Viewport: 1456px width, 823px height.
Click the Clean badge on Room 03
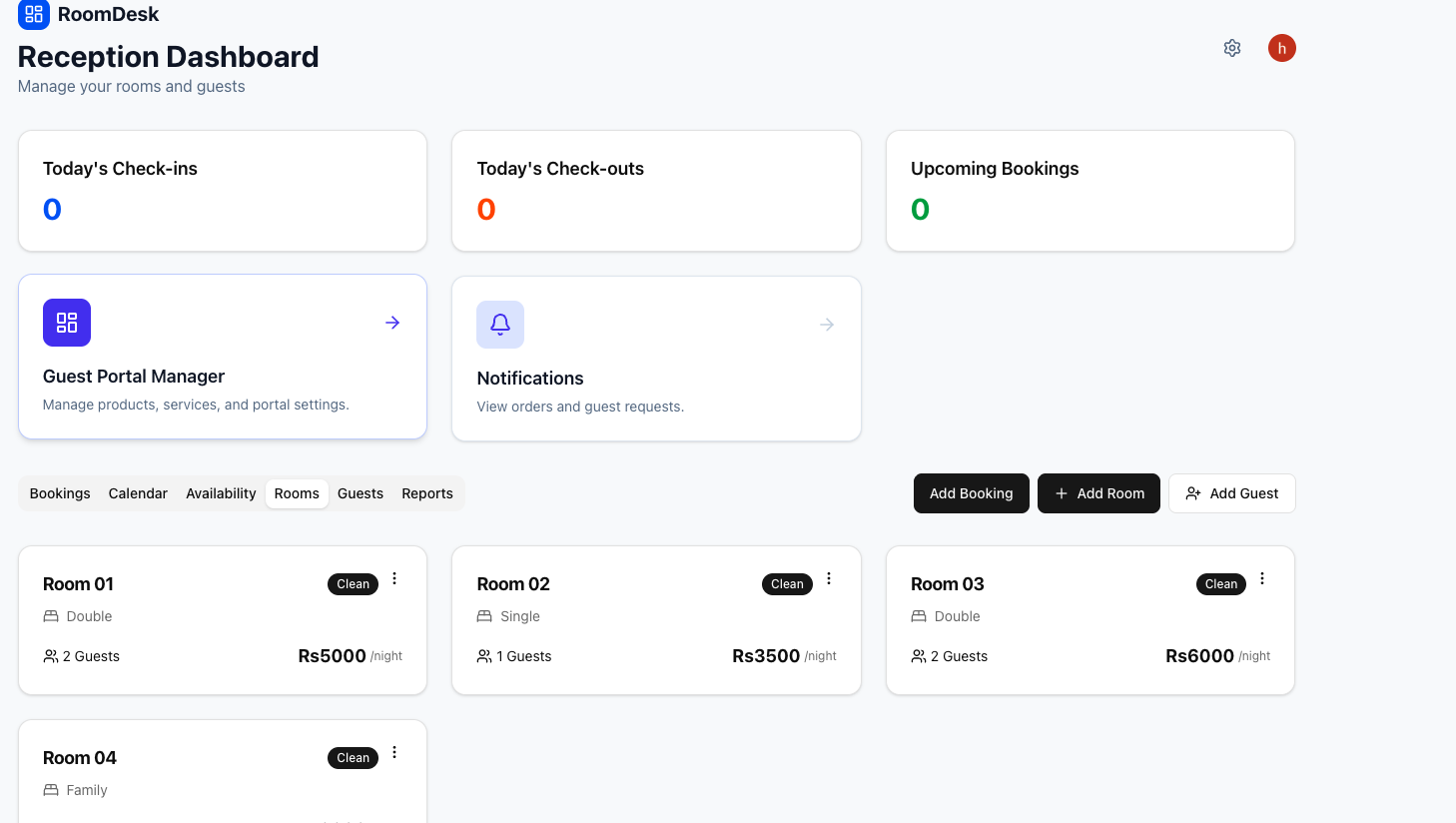(1221, 584)
